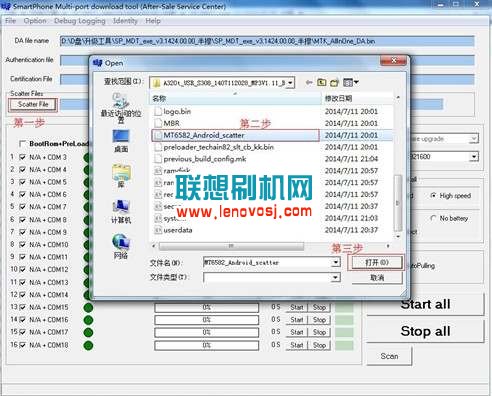Open the upgrade type dropdown in main window
This screenshot has width=492, height=396.
click(474, 139)
